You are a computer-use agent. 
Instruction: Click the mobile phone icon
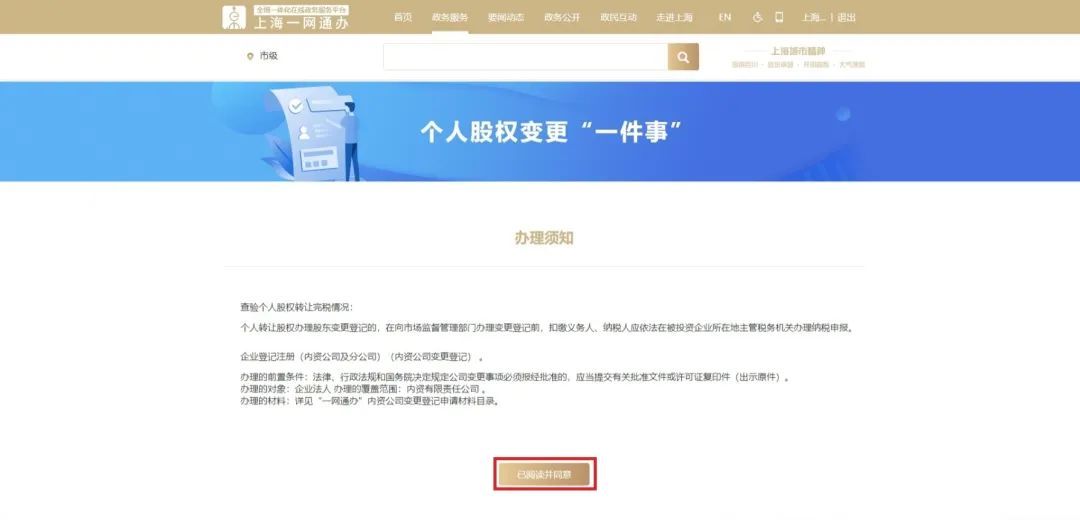779,17
